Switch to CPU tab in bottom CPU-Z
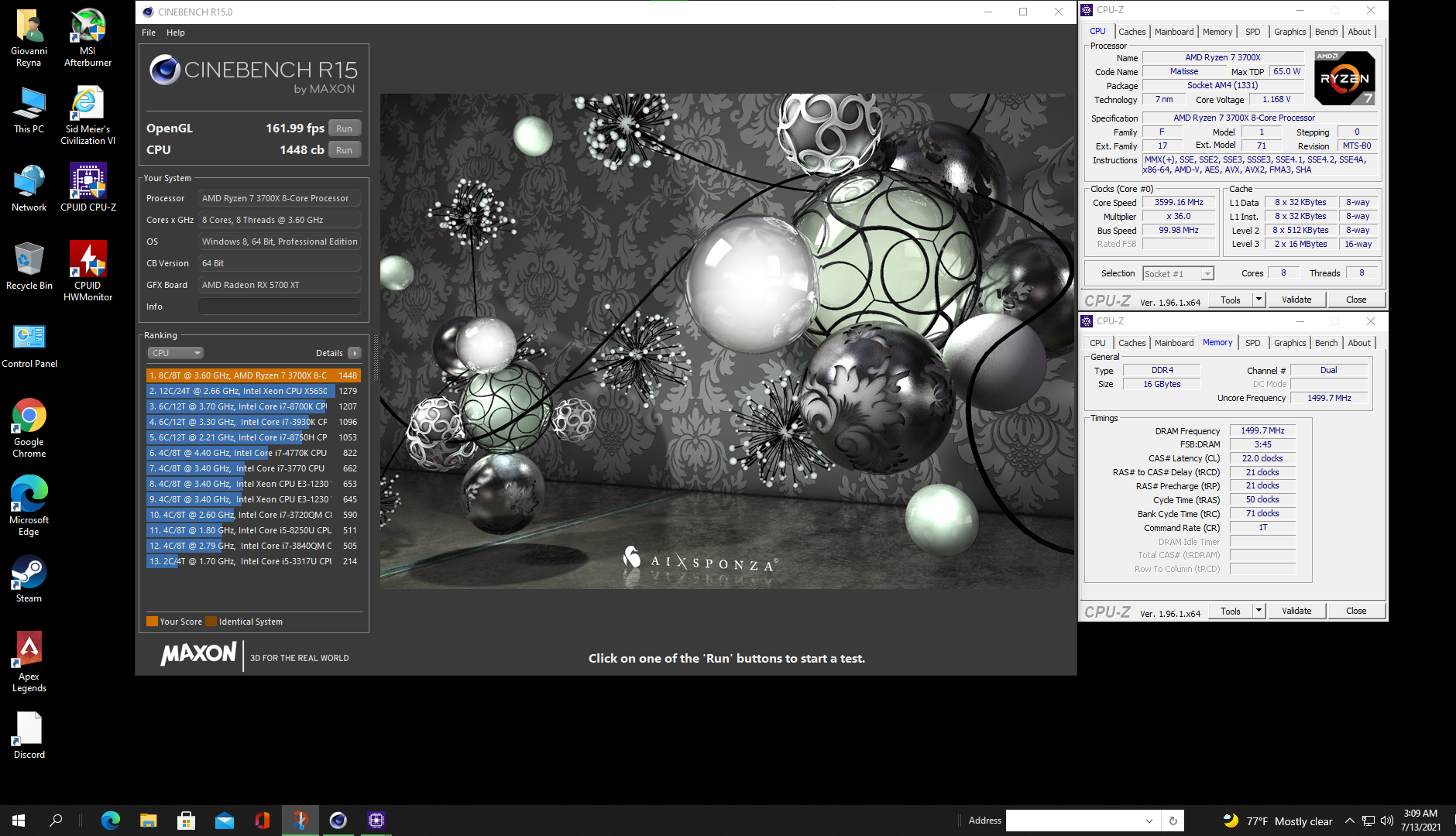Image resolution: width=1456 pixels, height=836 pixels. (1098, 343)
